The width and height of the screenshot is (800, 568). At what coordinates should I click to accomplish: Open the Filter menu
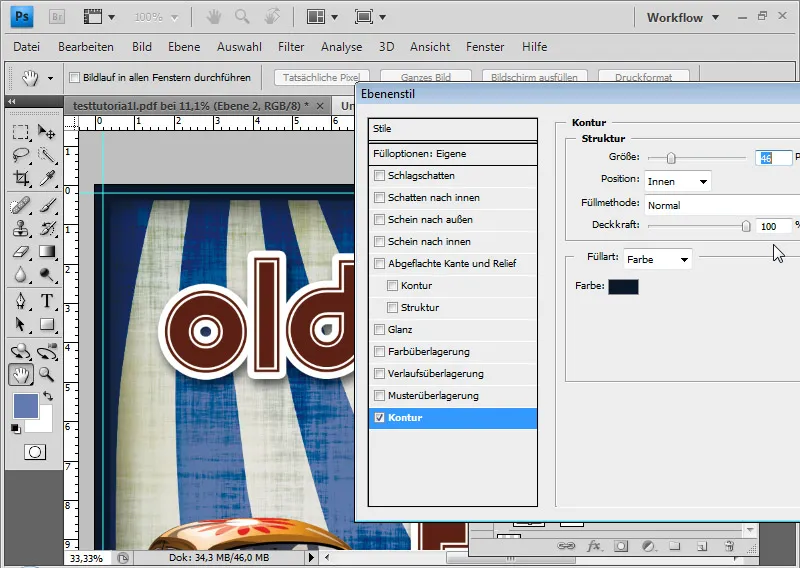(x=291, y=47)
